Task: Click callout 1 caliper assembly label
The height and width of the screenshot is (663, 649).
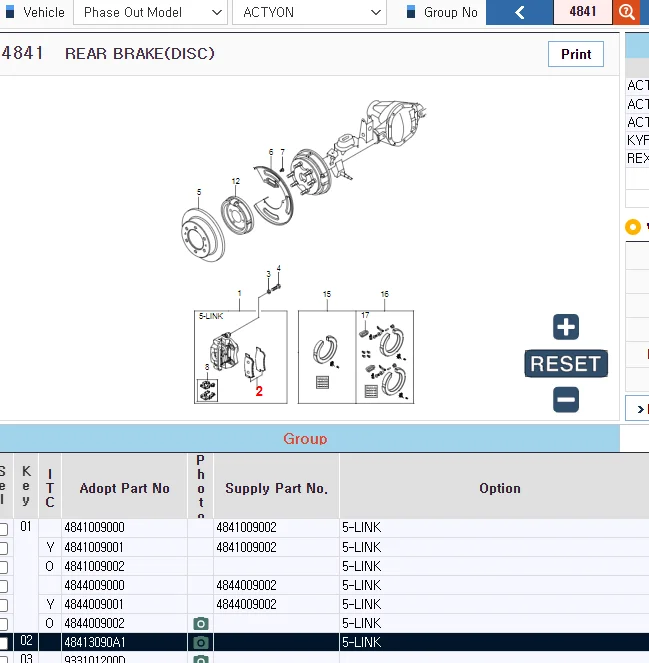Action: click(x=239, y=293)
